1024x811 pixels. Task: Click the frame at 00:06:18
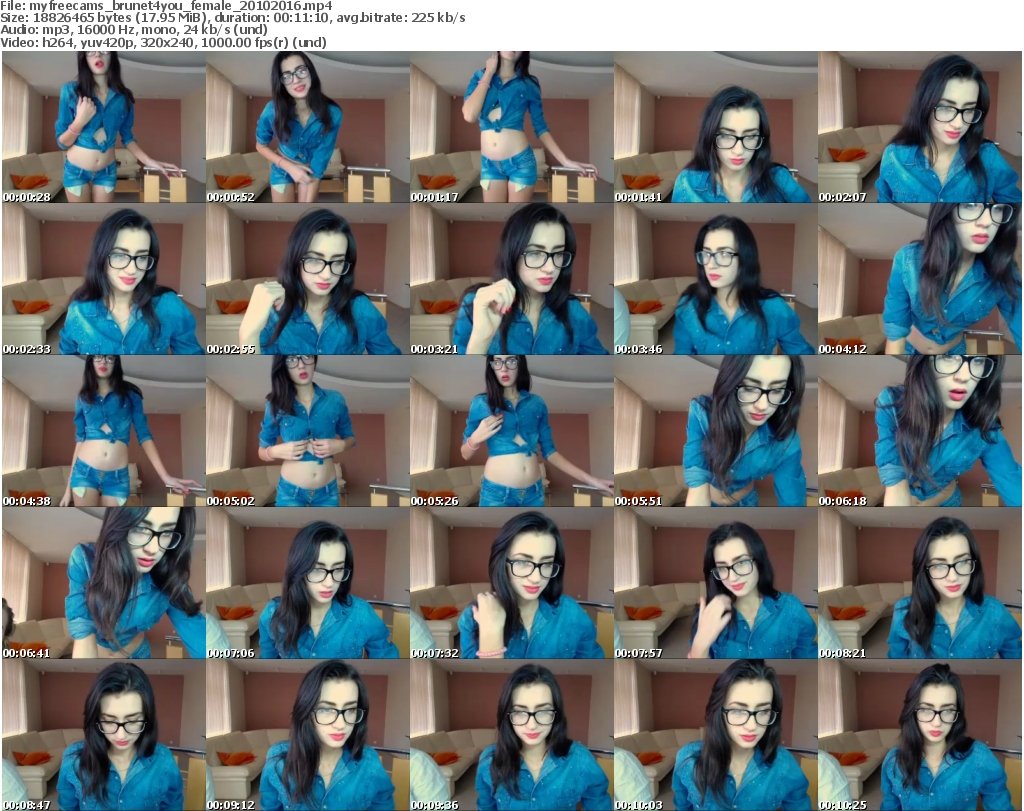point(920,432)
